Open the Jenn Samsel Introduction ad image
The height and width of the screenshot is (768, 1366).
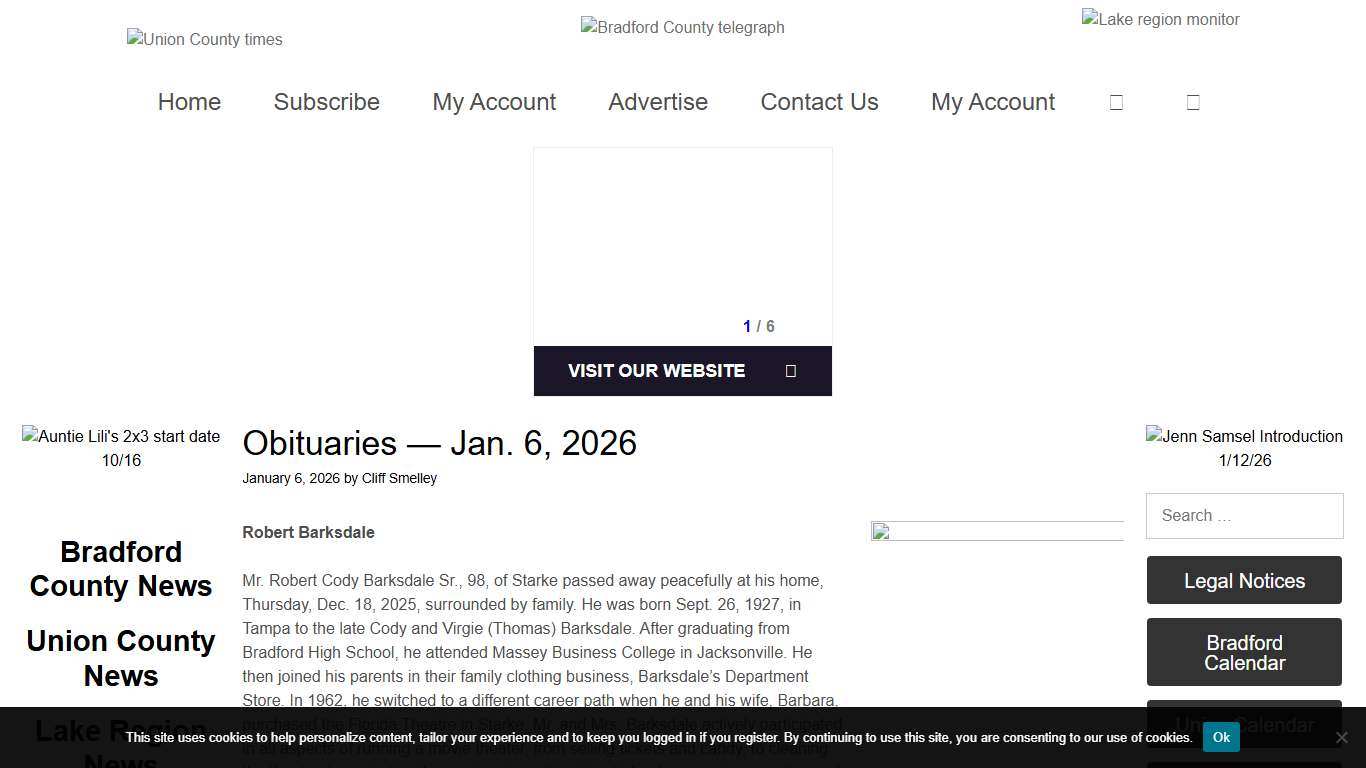coord(1244,448)
